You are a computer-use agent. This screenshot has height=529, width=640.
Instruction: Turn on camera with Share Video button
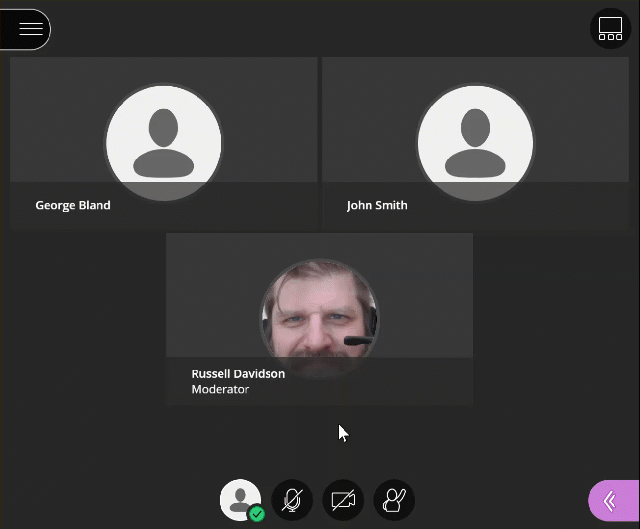(343, 499)
